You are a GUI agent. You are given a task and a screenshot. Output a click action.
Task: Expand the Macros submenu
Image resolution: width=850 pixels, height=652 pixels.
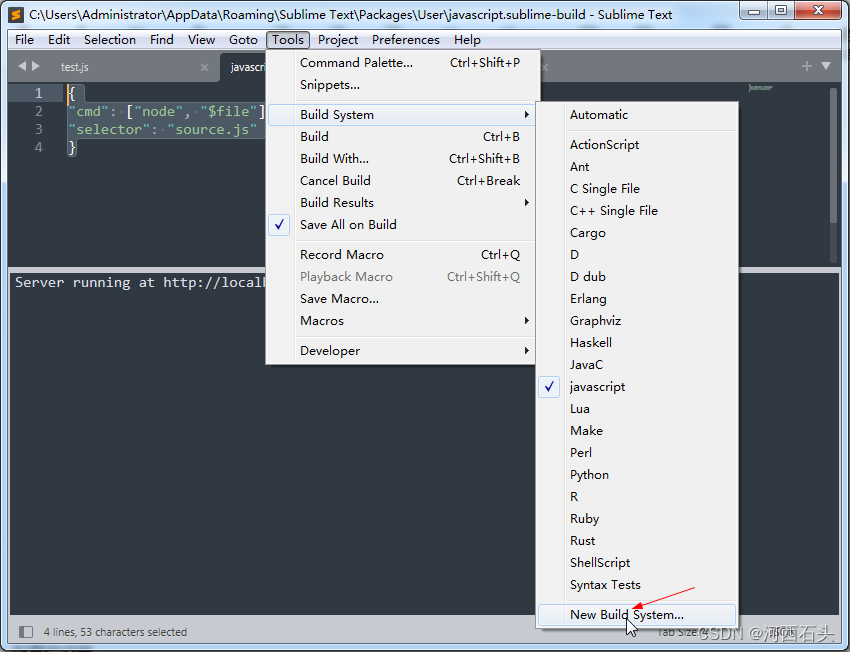[x=402, y=321]
